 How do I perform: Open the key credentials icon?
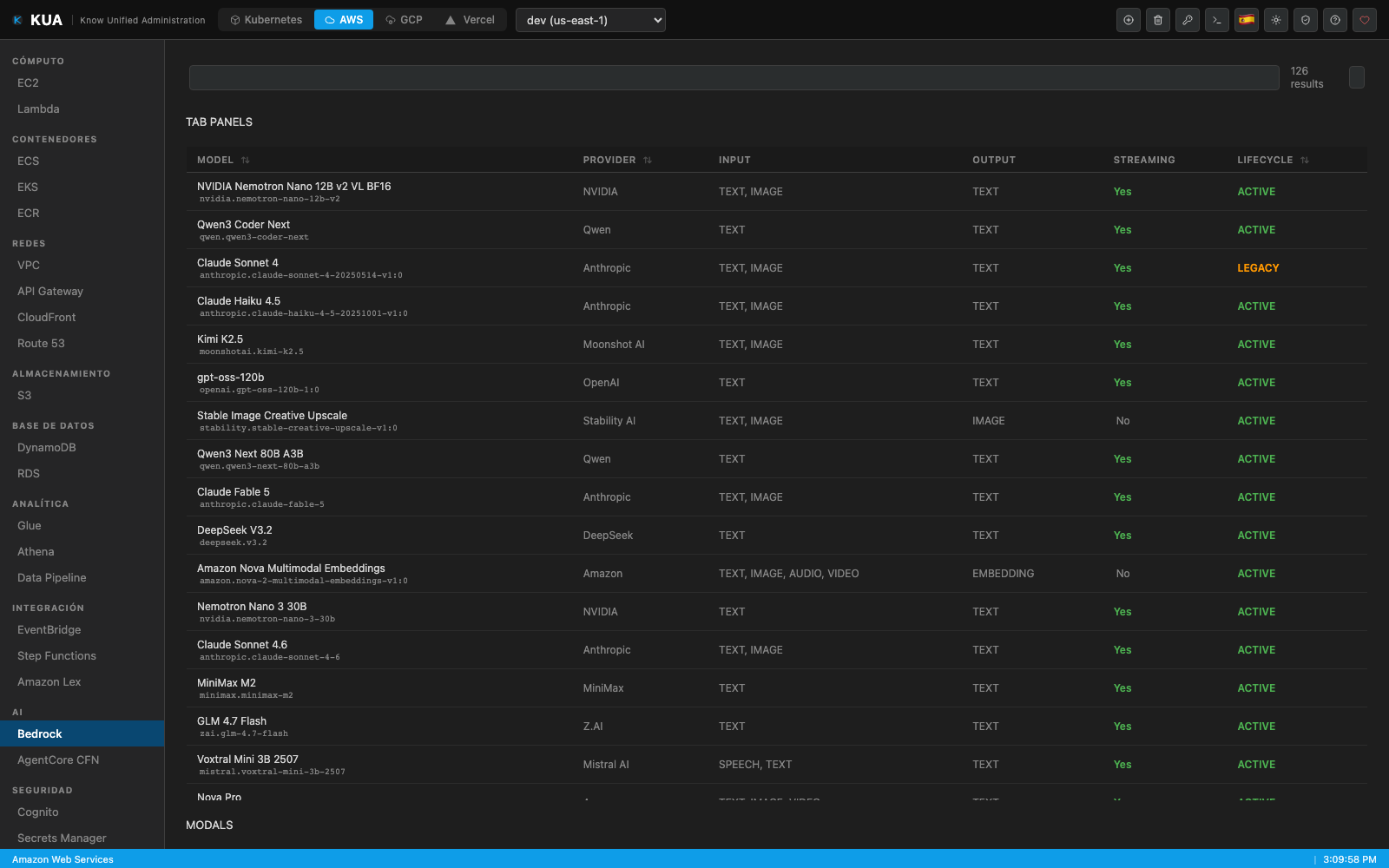pos(1188,20)
